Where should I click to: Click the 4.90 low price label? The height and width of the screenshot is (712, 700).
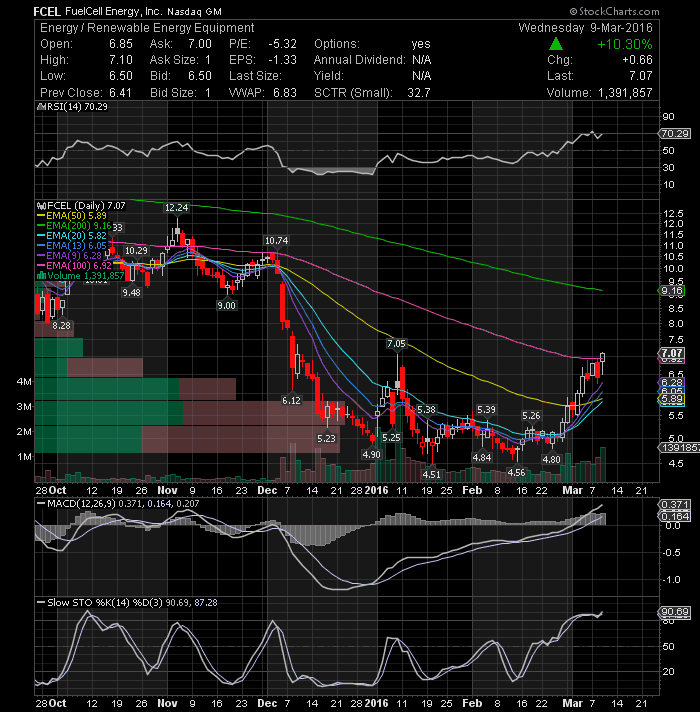pyautogui.click(x=371, y=455)
